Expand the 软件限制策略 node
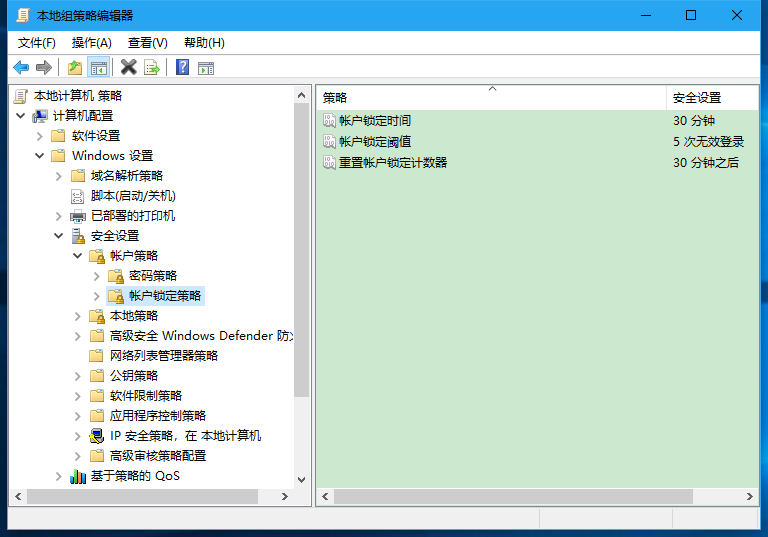Viewport: 768px width, 537px height. click(77, 396)
